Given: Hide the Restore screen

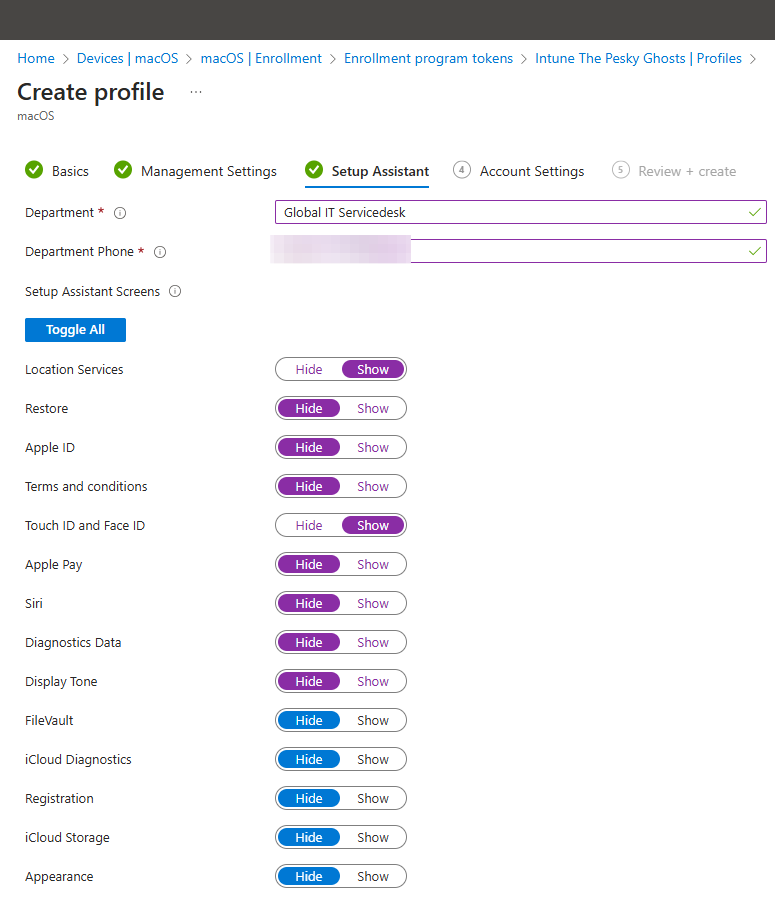Looking at the screenshot, I should tap(309, 408).
